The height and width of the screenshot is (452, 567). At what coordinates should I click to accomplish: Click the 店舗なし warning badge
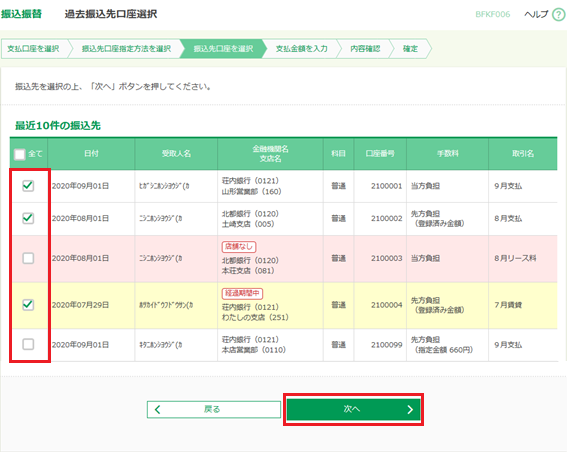(x=239, y=247)
